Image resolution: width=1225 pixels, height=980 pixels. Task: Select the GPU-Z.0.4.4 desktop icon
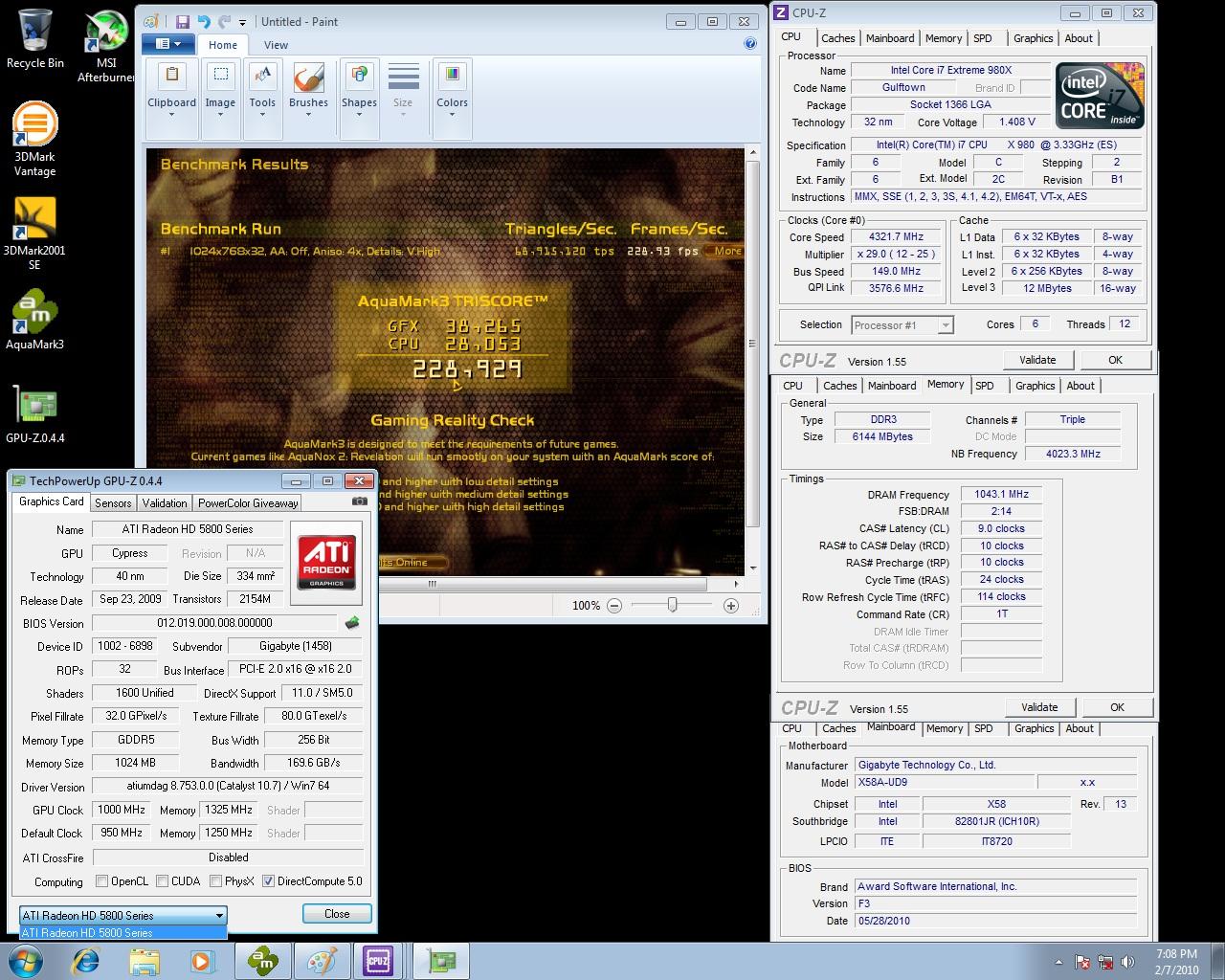tap(34, 413)
